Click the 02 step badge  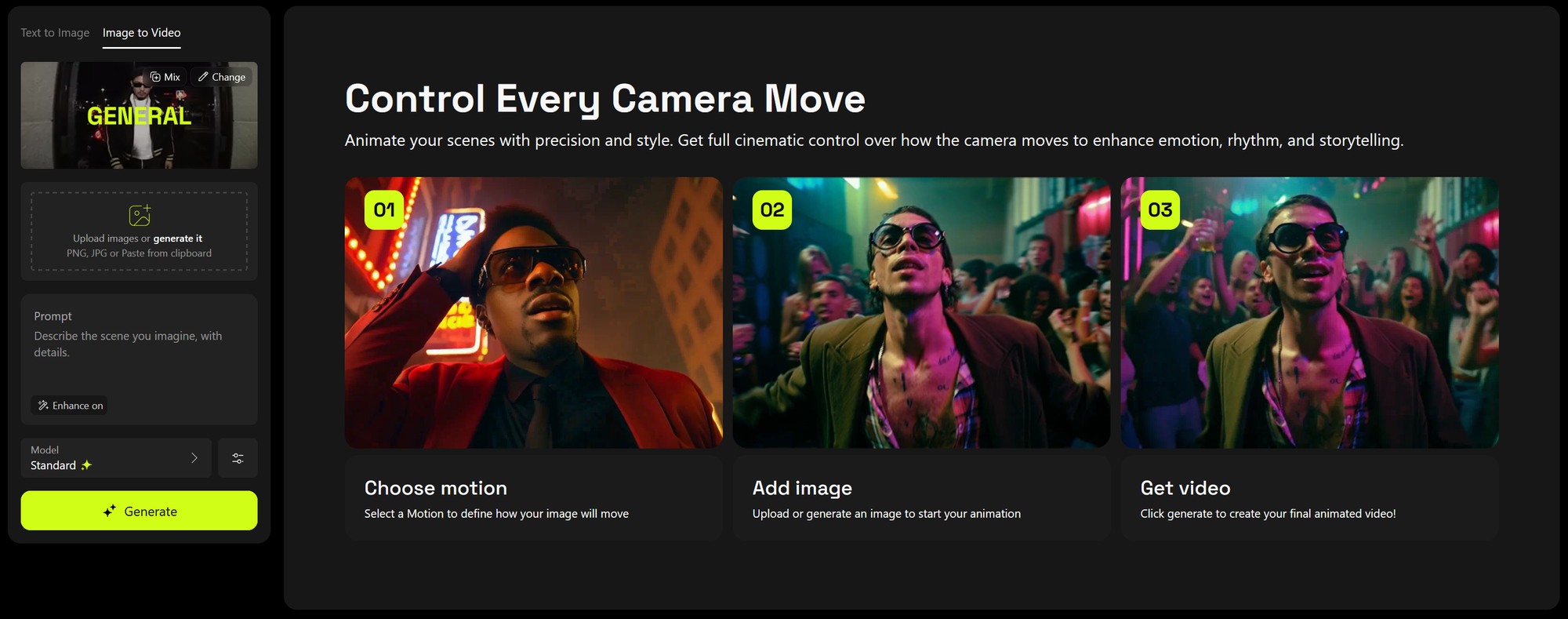(x=772, y=209)
